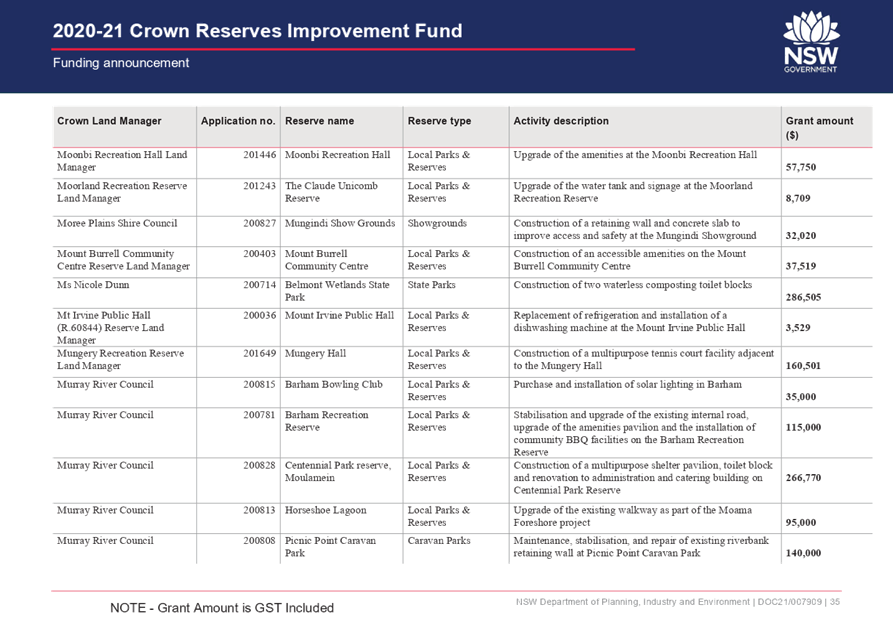Select the Reserve type column header
Image resolution: width=893 pixels, height=626 pixels.
(x=439, y=121)
